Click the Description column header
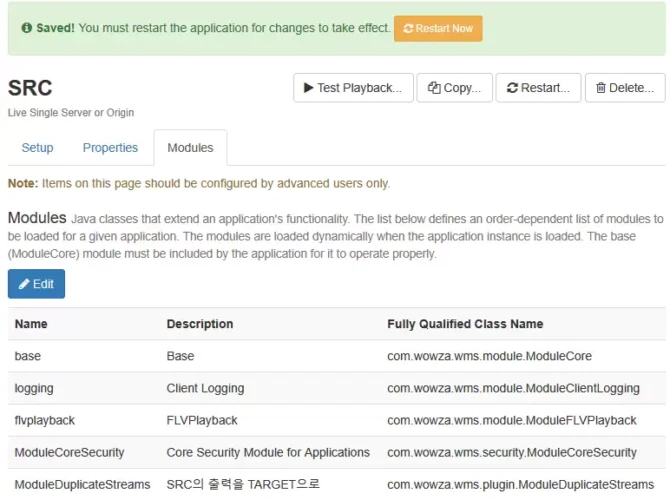The image size is (670, 500). [200, 324]
